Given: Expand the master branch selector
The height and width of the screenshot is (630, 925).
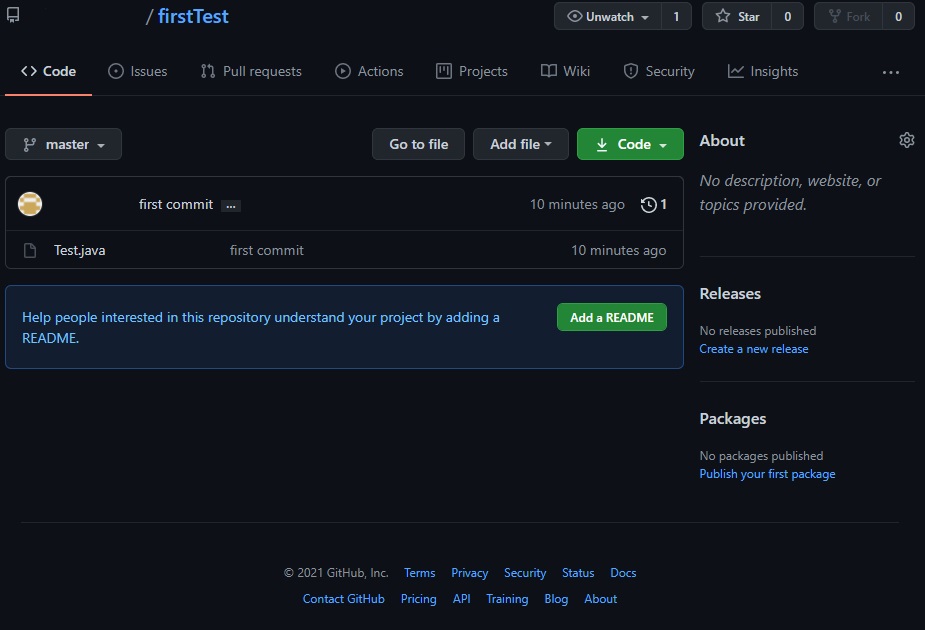Looking at the screenshot, I should tap(64, 144).
